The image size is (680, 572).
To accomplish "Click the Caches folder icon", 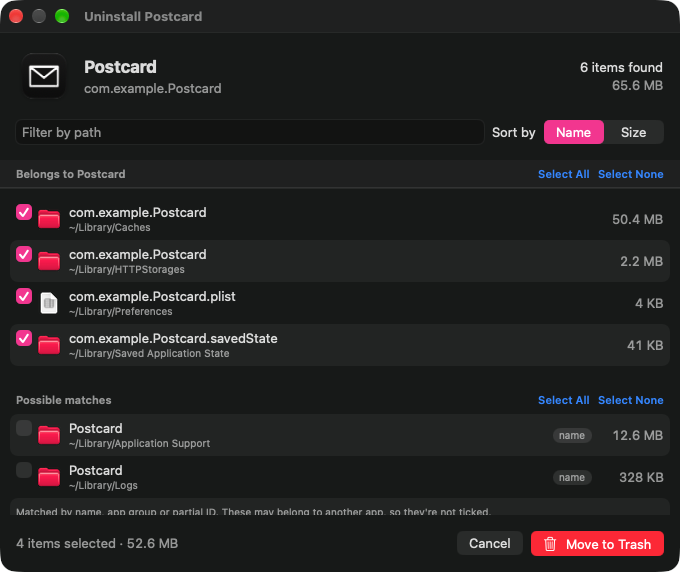I will (49, 219).
